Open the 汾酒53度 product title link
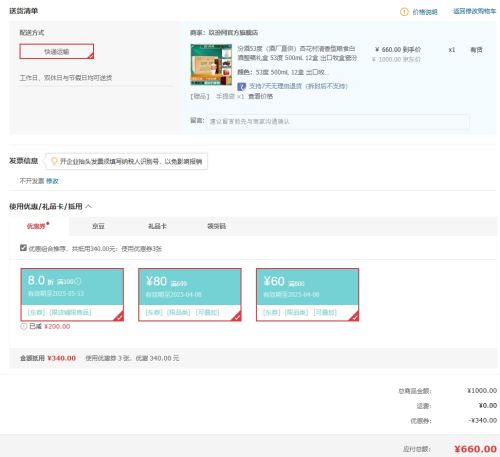 (297, 53)
